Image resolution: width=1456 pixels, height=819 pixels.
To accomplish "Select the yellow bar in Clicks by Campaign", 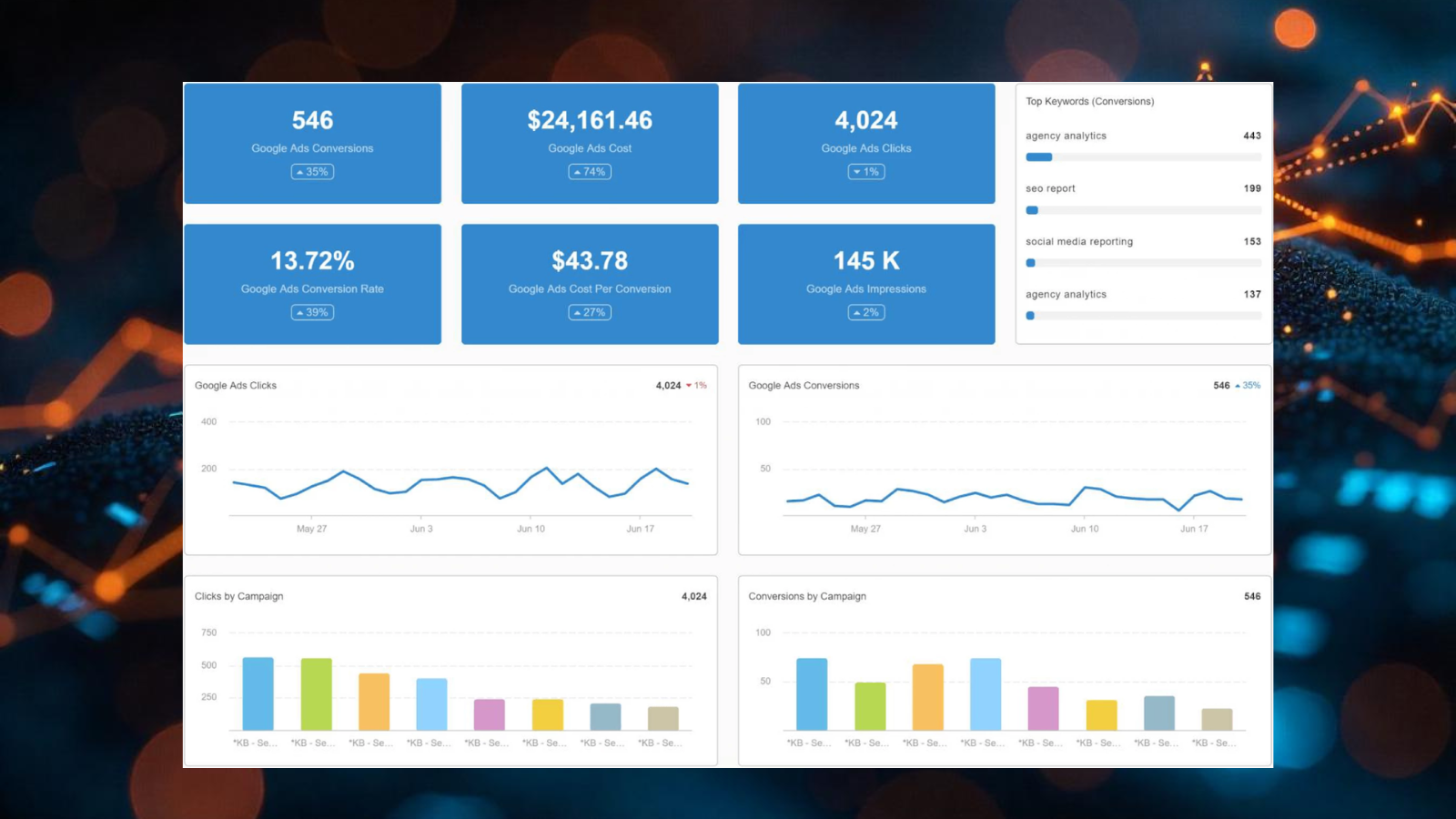I will pyautogui.click(x=548, y=714).
